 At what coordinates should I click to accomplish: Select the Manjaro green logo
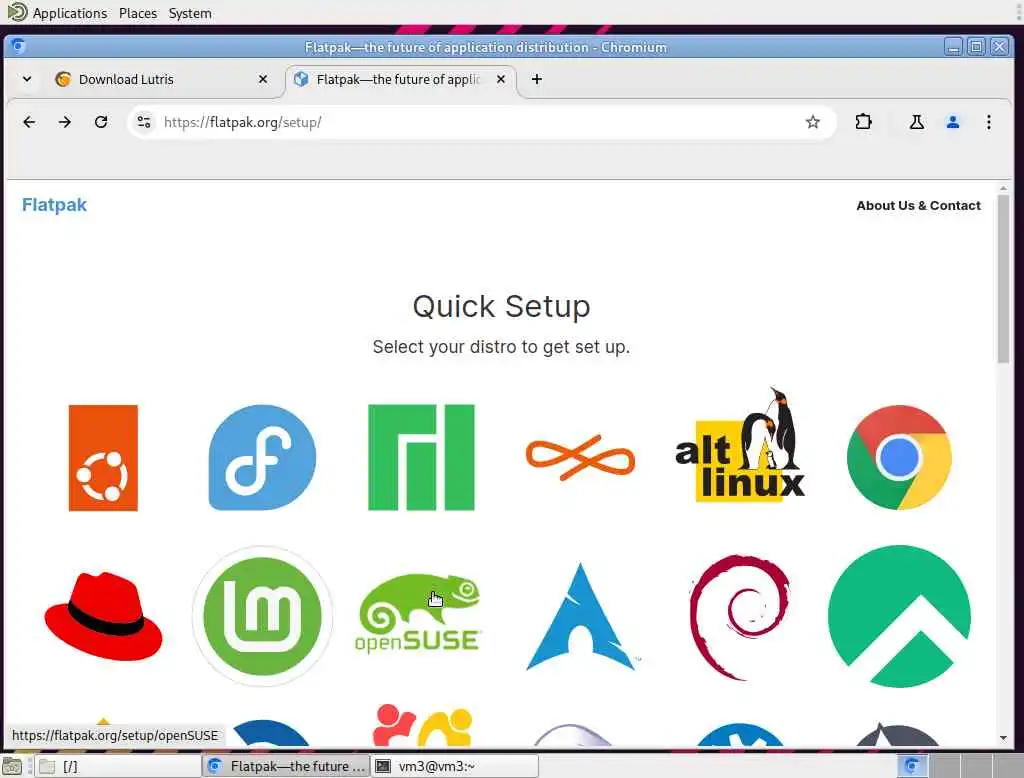421,457
